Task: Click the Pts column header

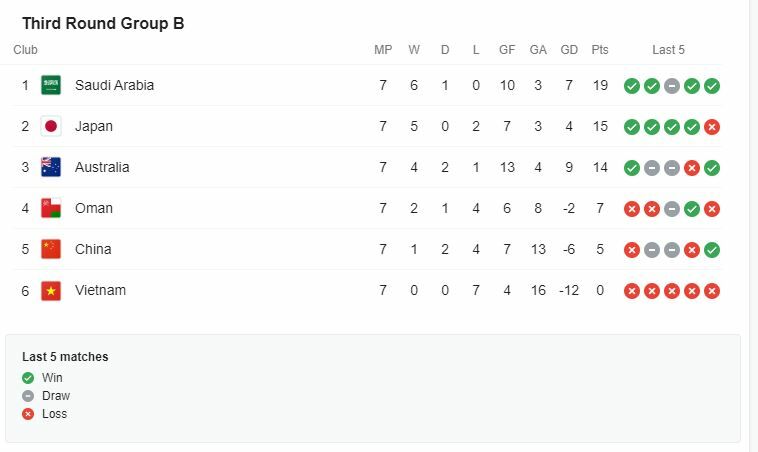Action: [600, 49]
